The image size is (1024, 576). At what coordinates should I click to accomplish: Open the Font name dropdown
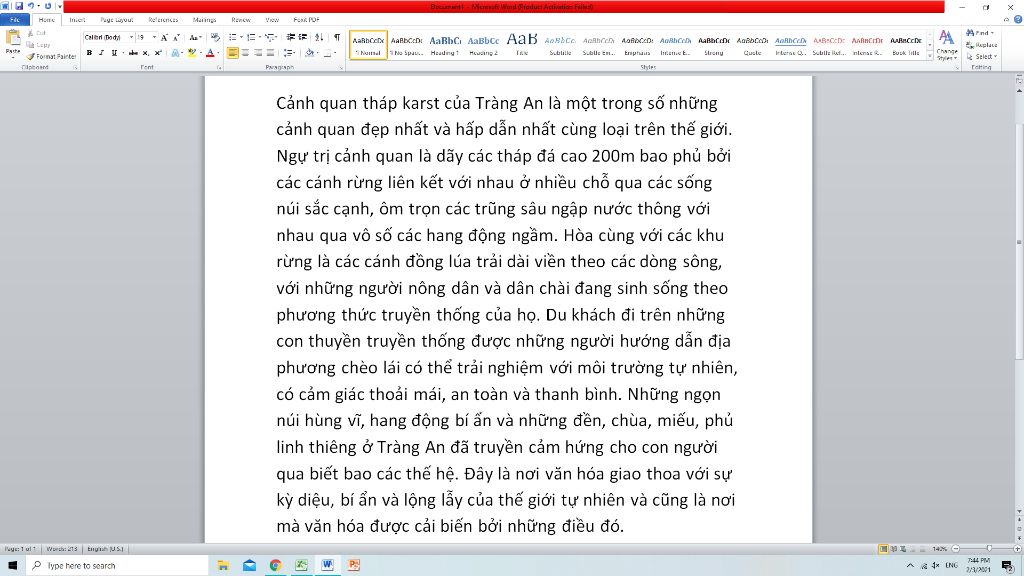[x=131, y=38]
